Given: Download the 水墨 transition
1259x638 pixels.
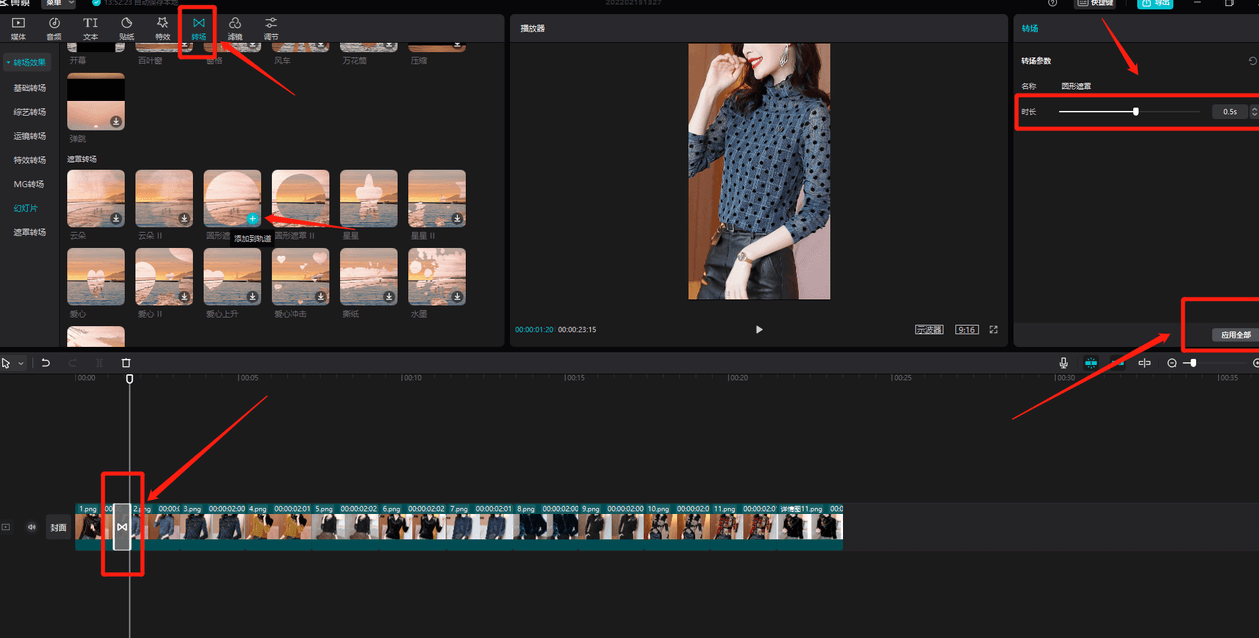Looking at the screenshot, I should coord(456,296).
